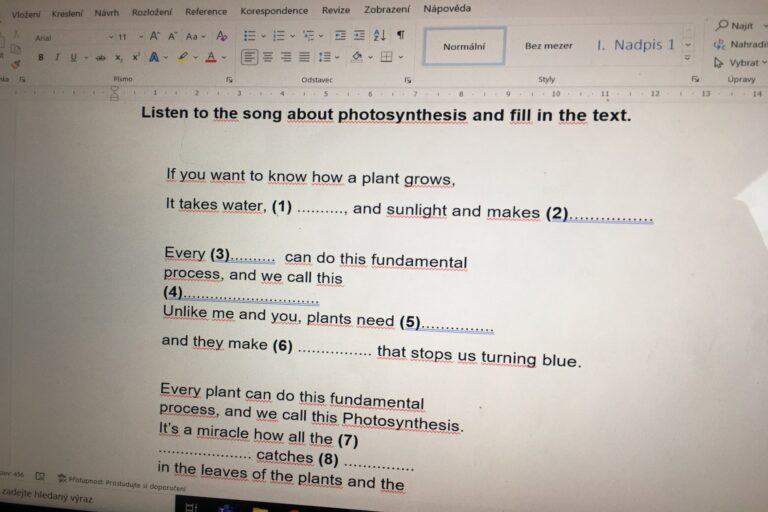The image size is (768, 512).
Task: Open the Reference ribbon tab
Action: point(205,12)
